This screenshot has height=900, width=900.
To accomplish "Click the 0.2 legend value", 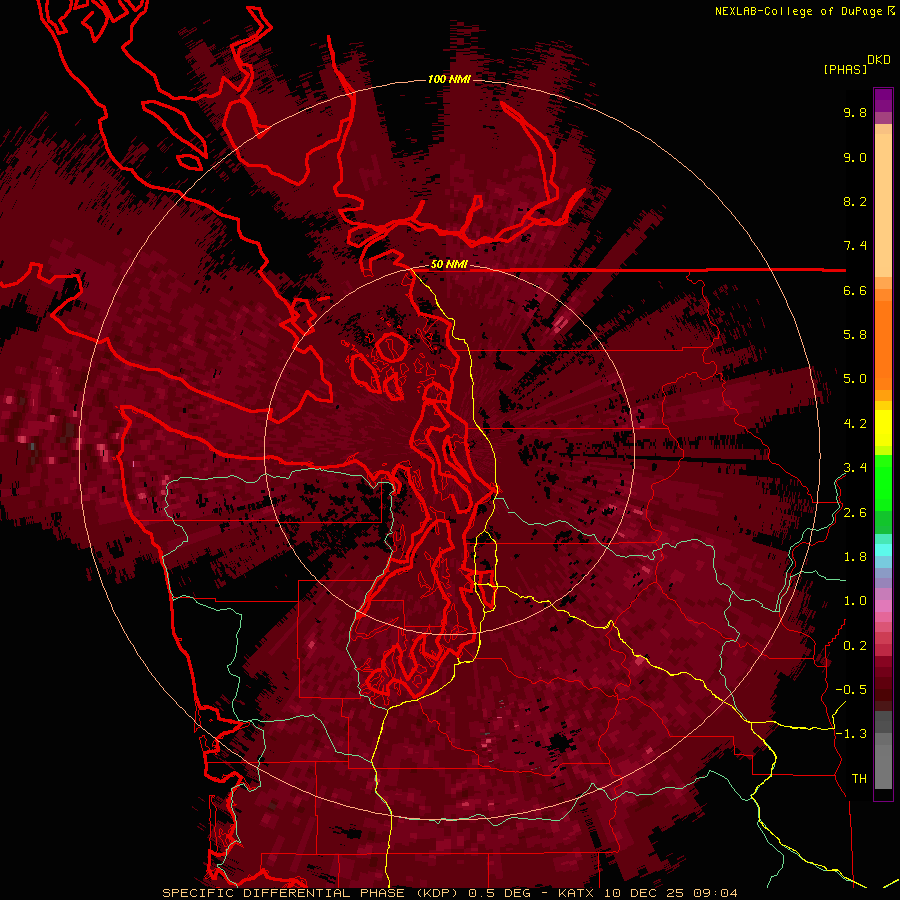I will point(855,646).
